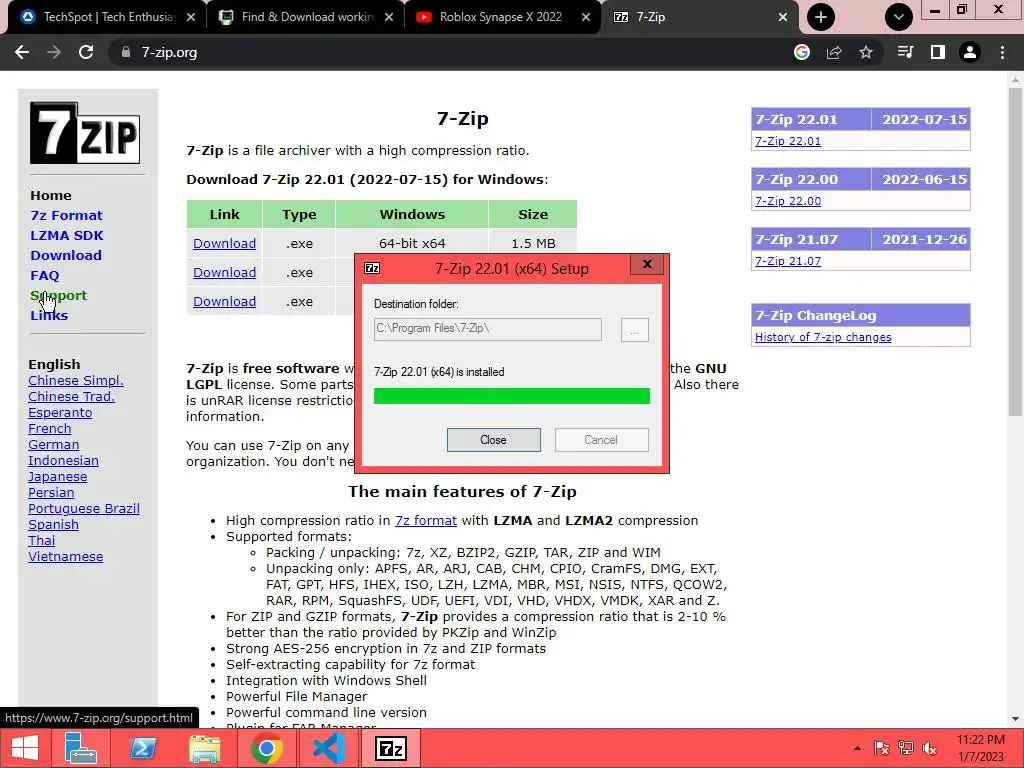Viewport: 1024px width, 768px height.
Task: Open Visual Studio Code from taskbar
Action: coord(328,748)
